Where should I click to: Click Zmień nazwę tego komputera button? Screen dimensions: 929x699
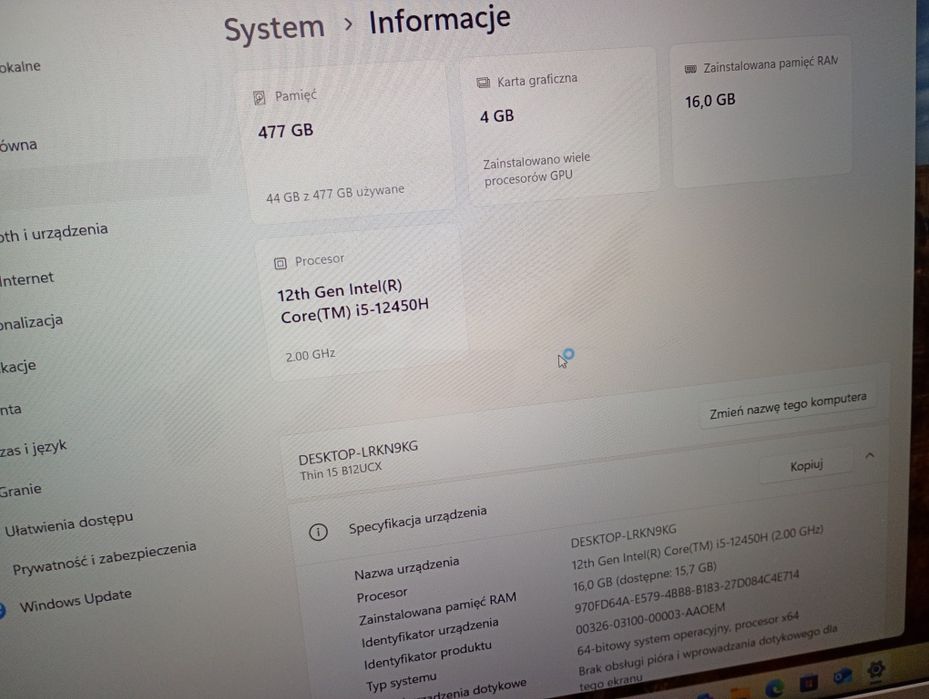[x=788, y=405]
